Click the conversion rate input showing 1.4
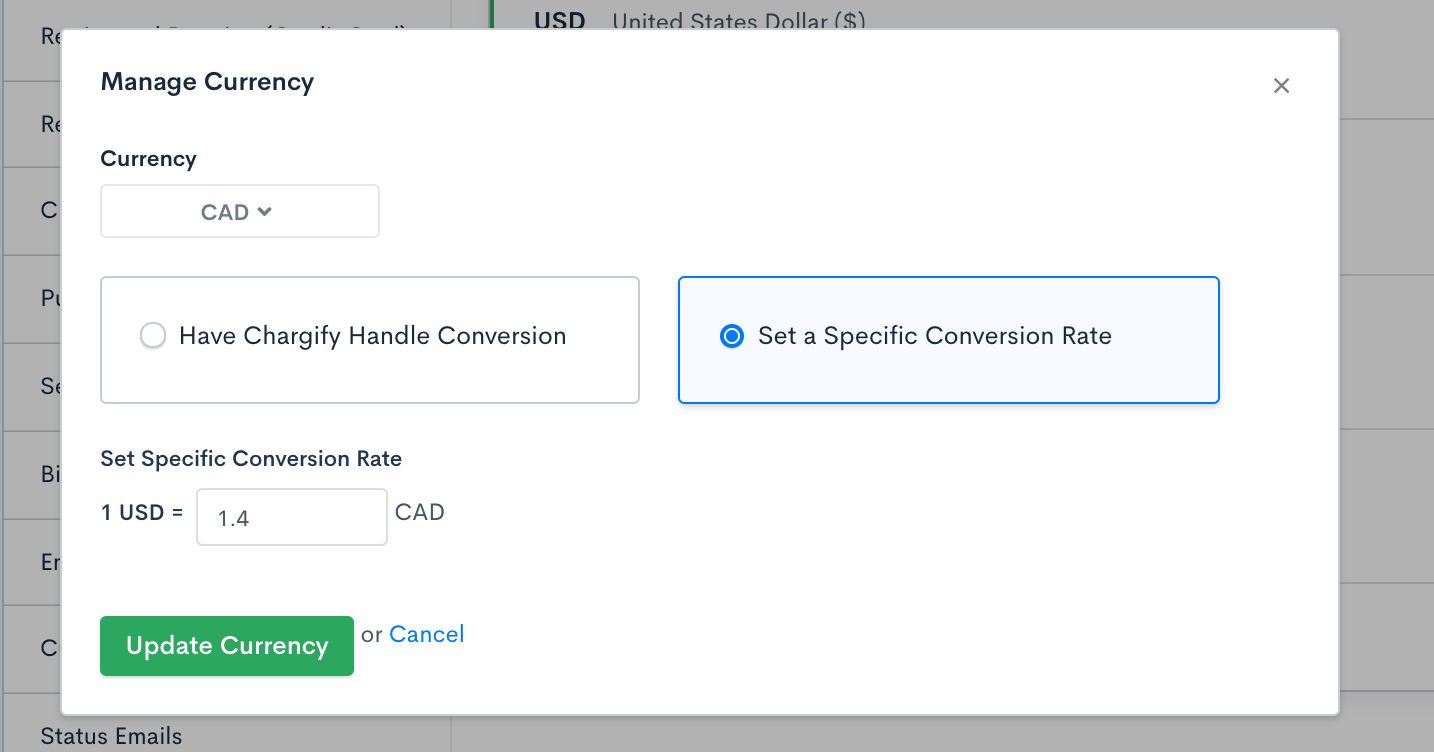This screenshot has height=752, width=1434. (x=291, y=517)
